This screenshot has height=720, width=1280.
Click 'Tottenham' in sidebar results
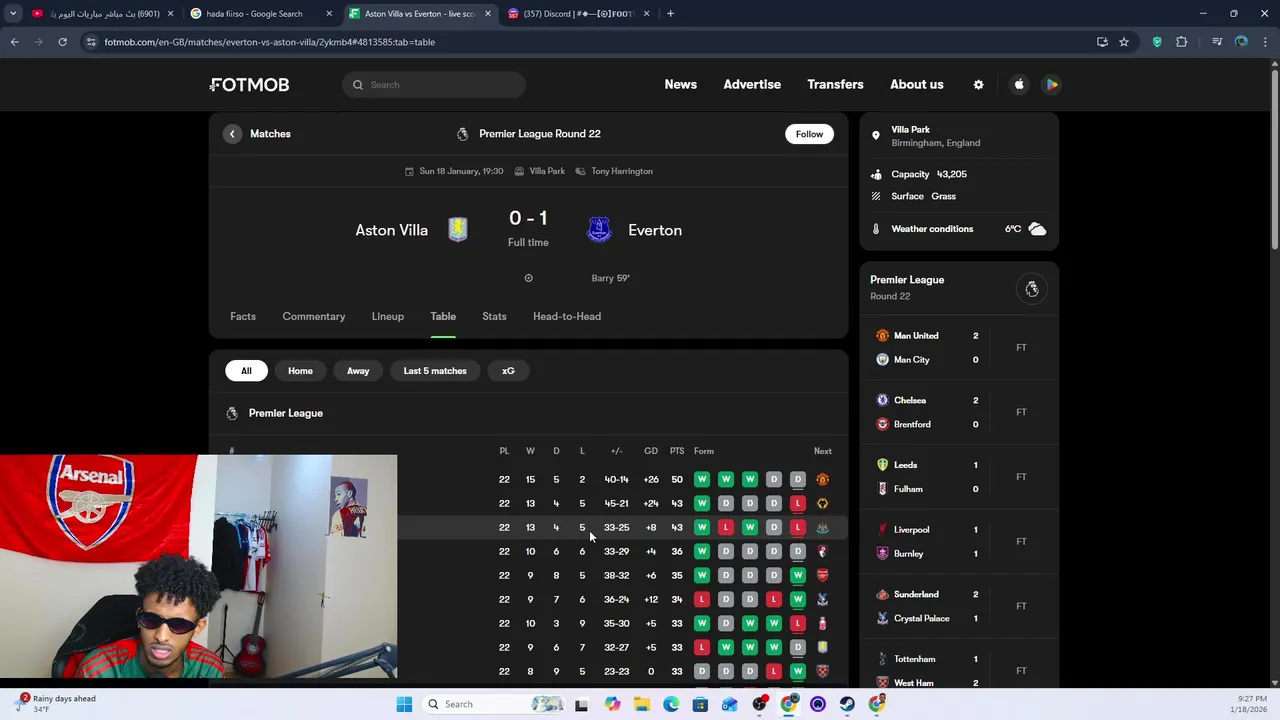coord(915,659)
